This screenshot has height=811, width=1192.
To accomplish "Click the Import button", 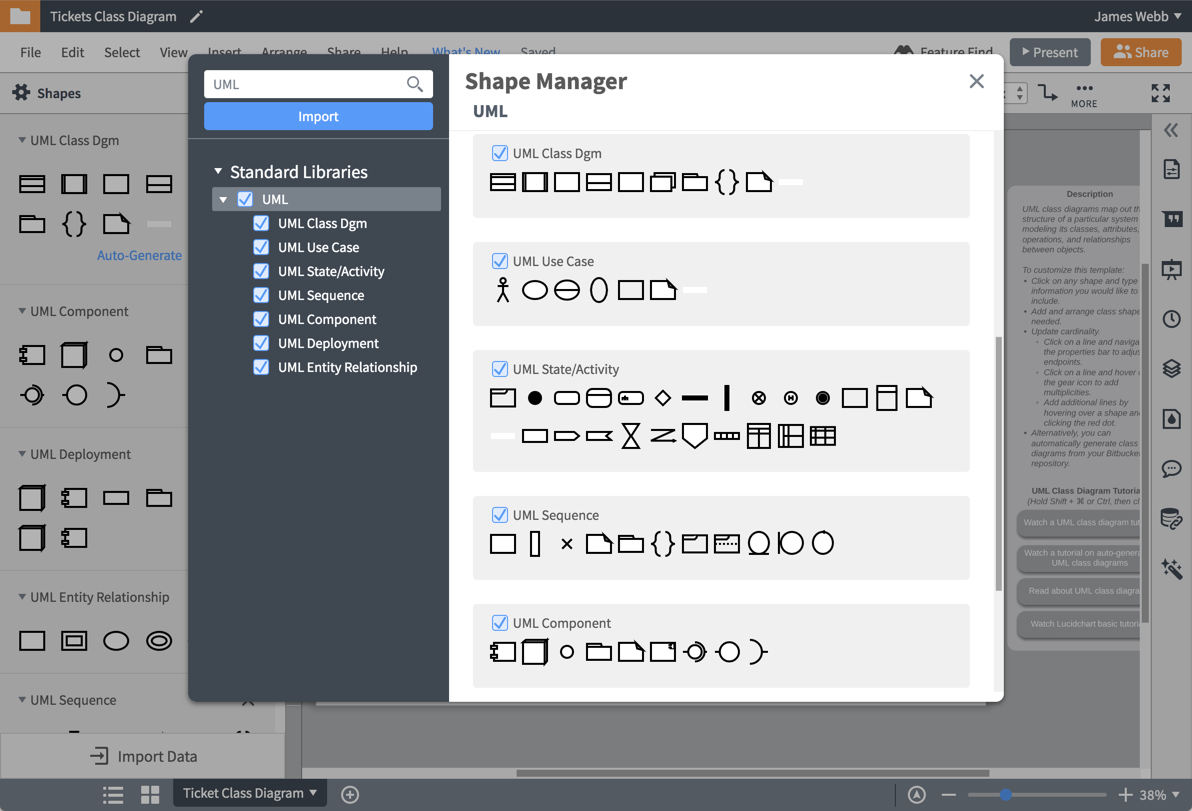I will pos(318,116).
